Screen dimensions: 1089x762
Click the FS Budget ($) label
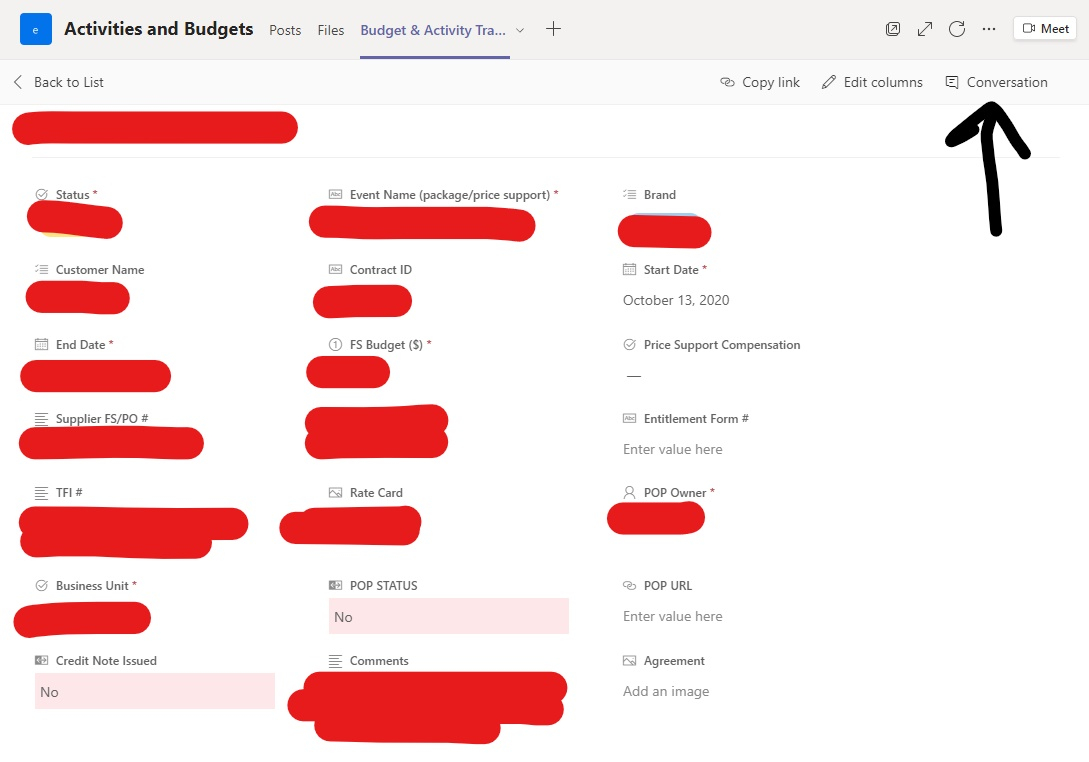click(386, 345)
